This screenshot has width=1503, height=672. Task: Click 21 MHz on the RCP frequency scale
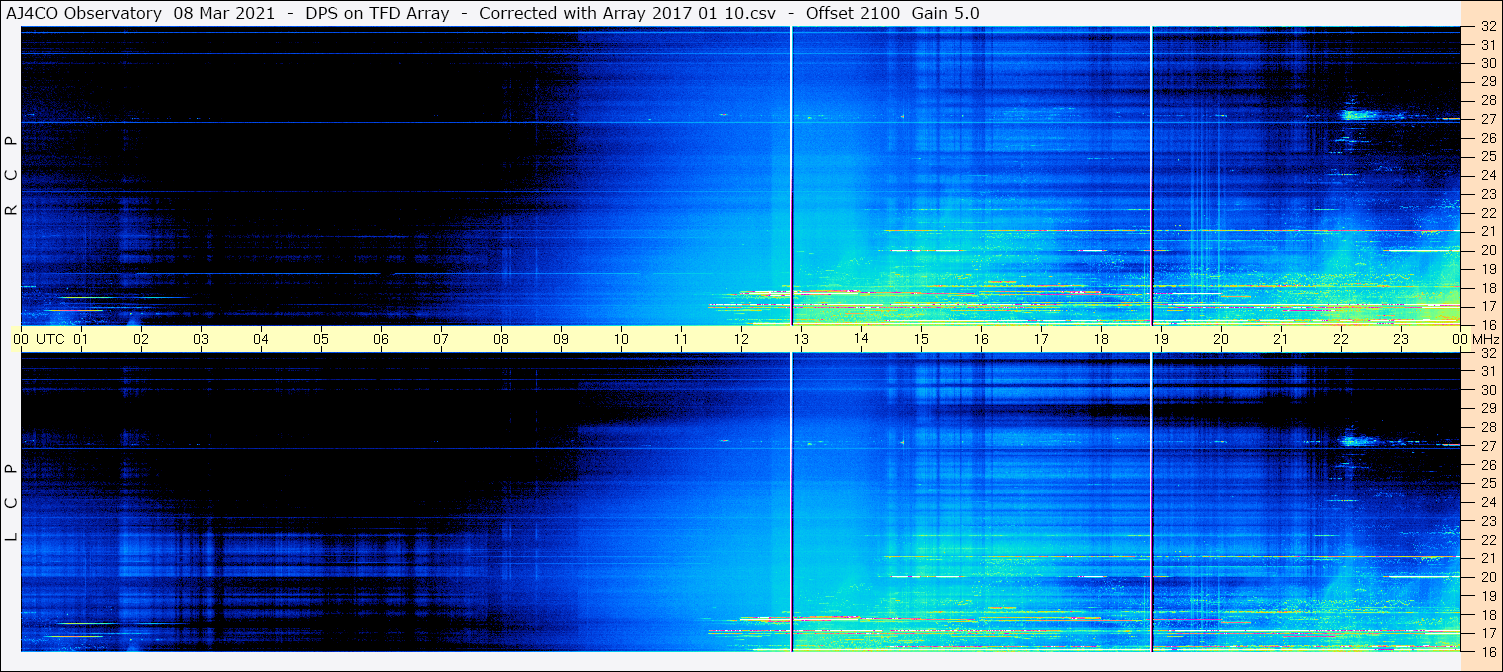(x=1488, y=231)
